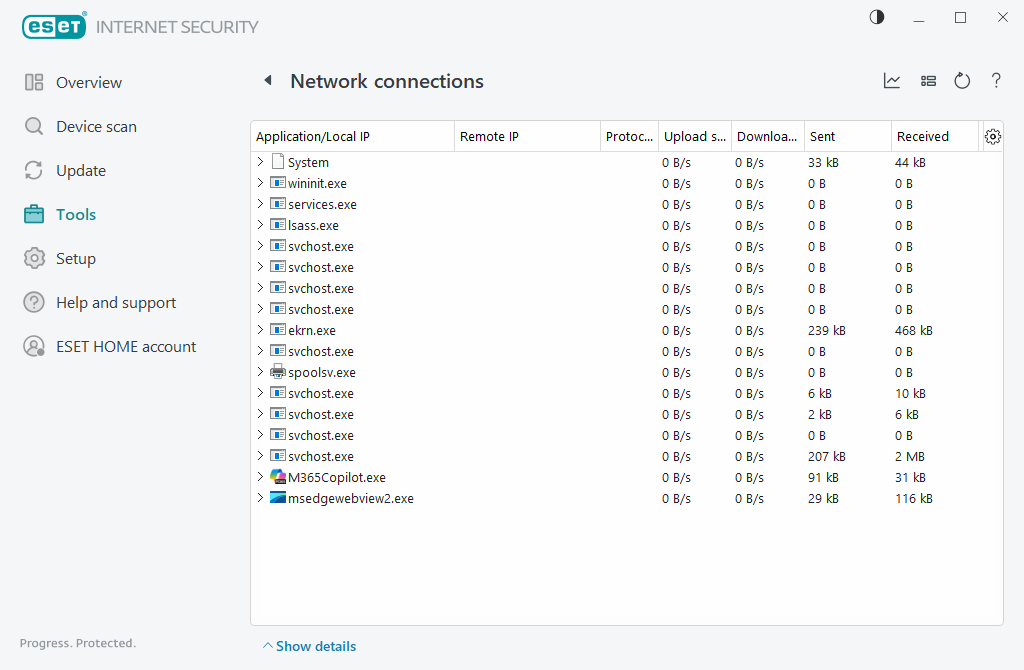Sort by Application/Local IP column

pyautogui.click(x=353, y=136)
